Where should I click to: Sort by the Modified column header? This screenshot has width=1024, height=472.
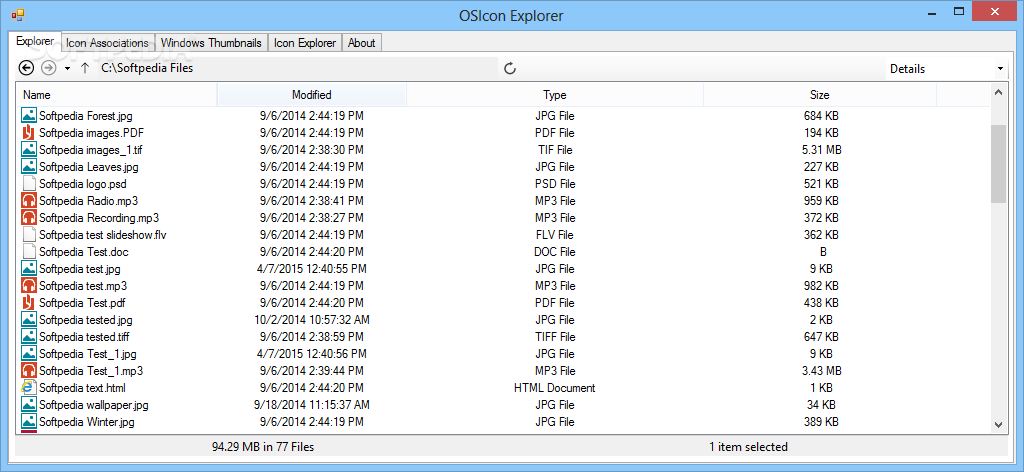[x=312, y=95]
